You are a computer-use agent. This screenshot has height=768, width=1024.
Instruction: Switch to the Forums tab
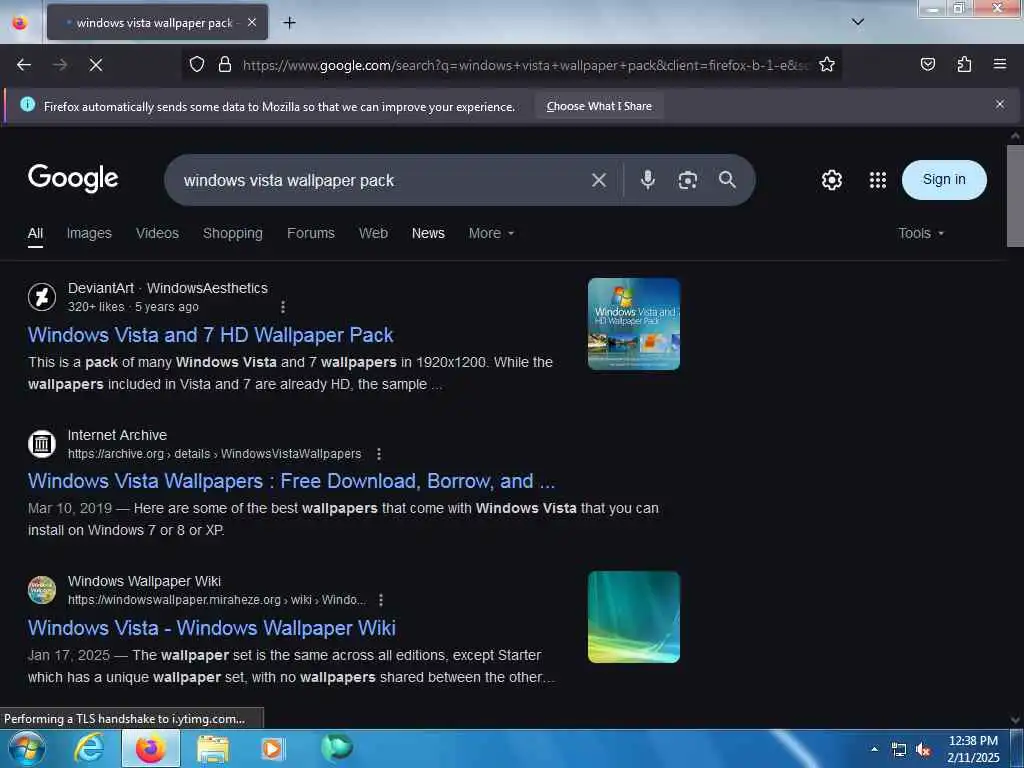click(x=310, y=233)
